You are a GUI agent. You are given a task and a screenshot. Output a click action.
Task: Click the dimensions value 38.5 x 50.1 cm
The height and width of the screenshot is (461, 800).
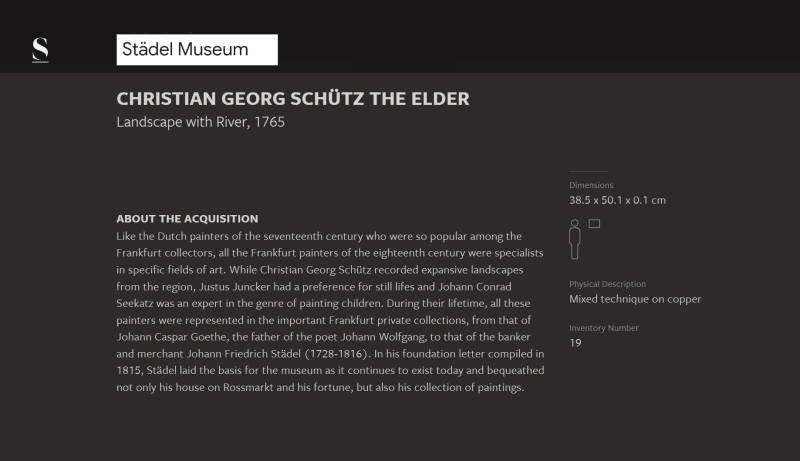pyautogui.click(x=617, y=200)
